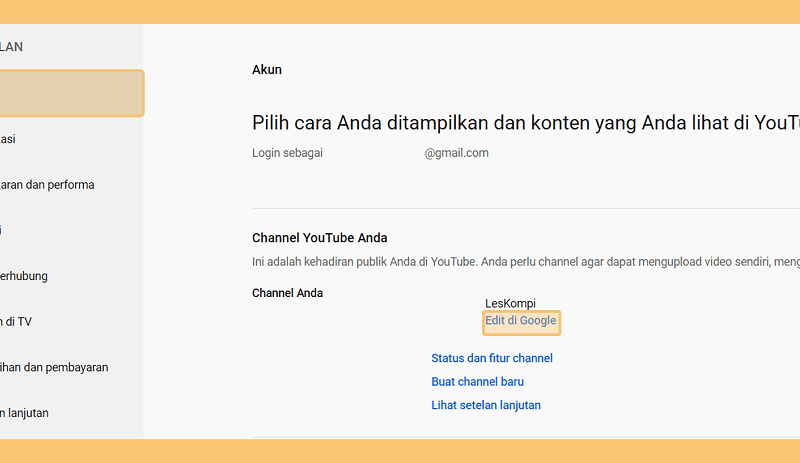This screenshot has width=800, height=463.
Task: Click the Akun section title
Action: point(267,69)
